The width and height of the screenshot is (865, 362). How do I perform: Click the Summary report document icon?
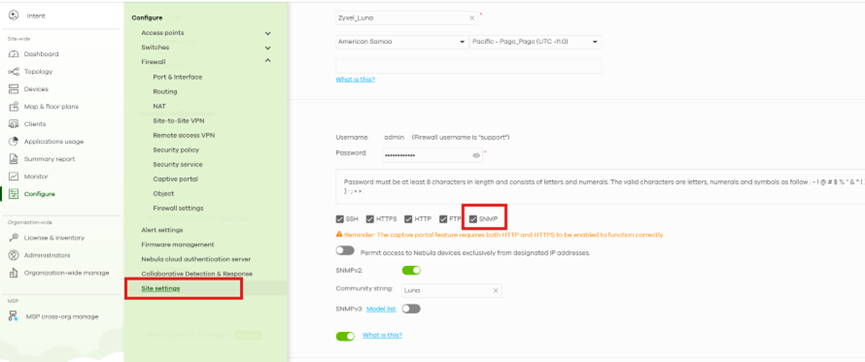(x=14, y=159)
